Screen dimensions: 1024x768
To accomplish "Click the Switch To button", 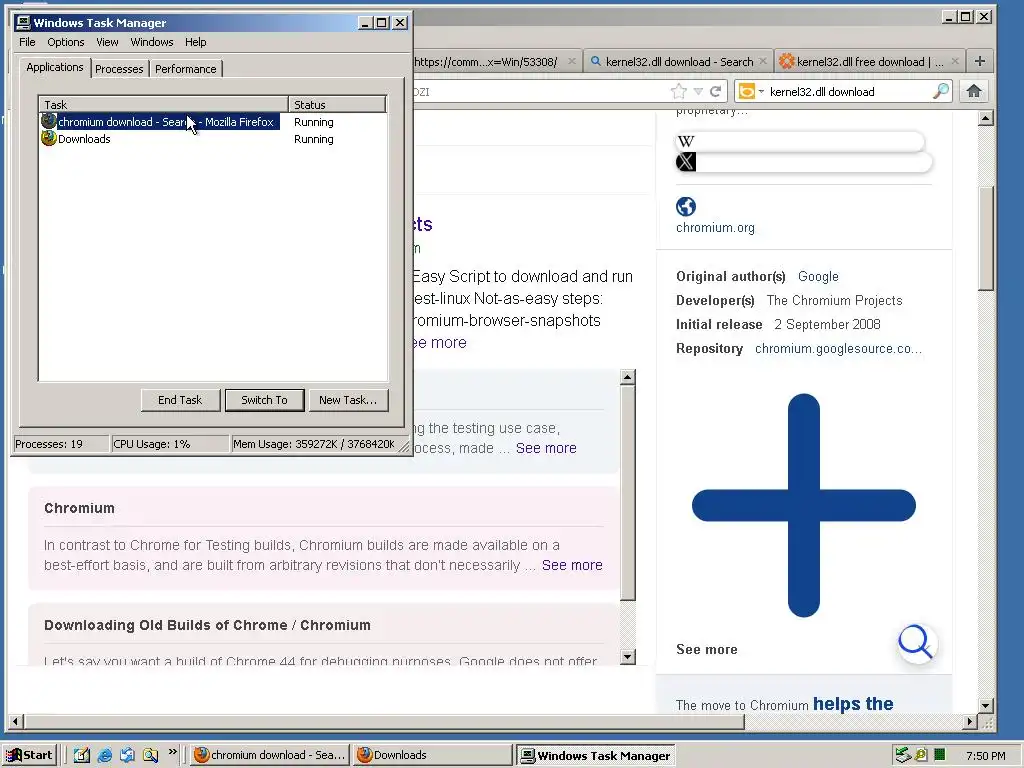I will (264, 400).
